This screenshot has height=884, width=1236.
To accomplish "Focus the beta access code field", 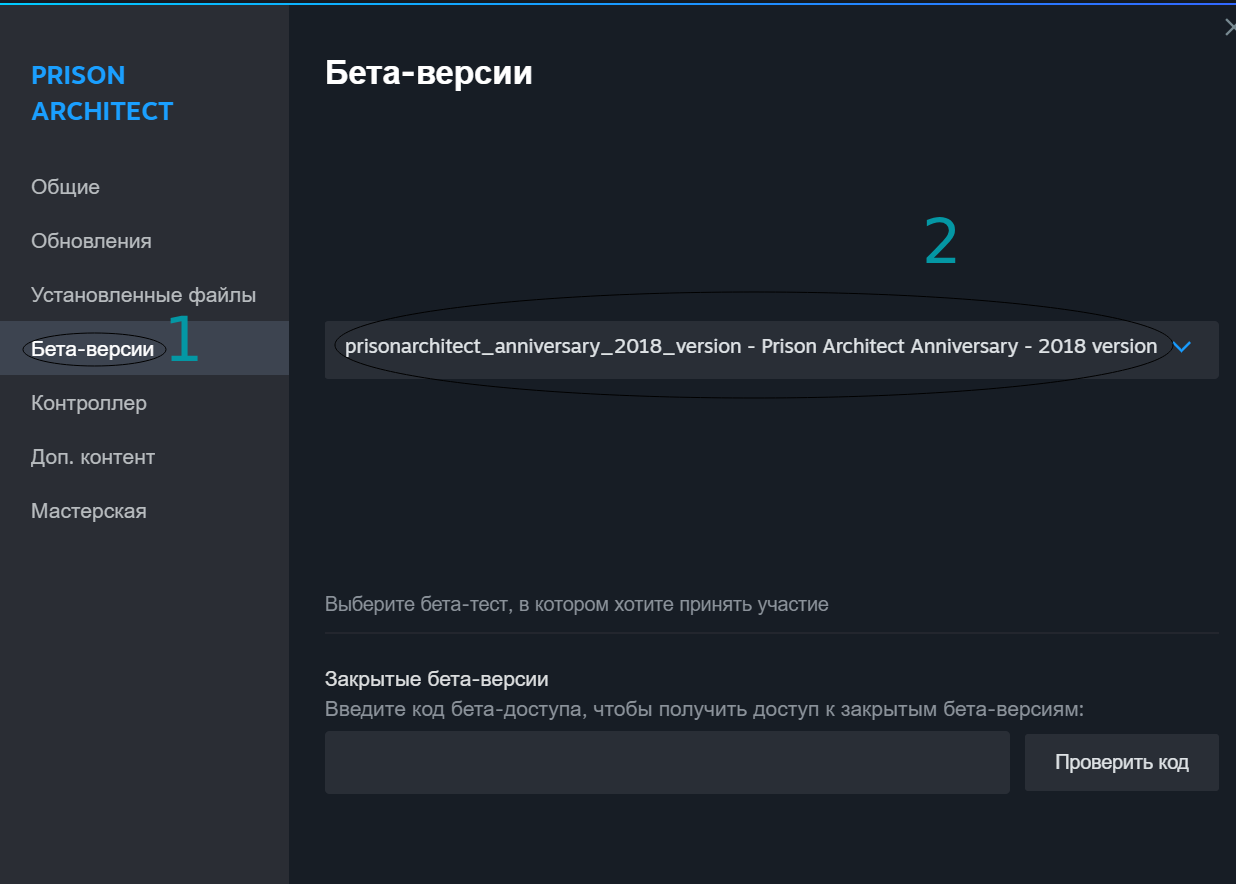I will 667,762.
